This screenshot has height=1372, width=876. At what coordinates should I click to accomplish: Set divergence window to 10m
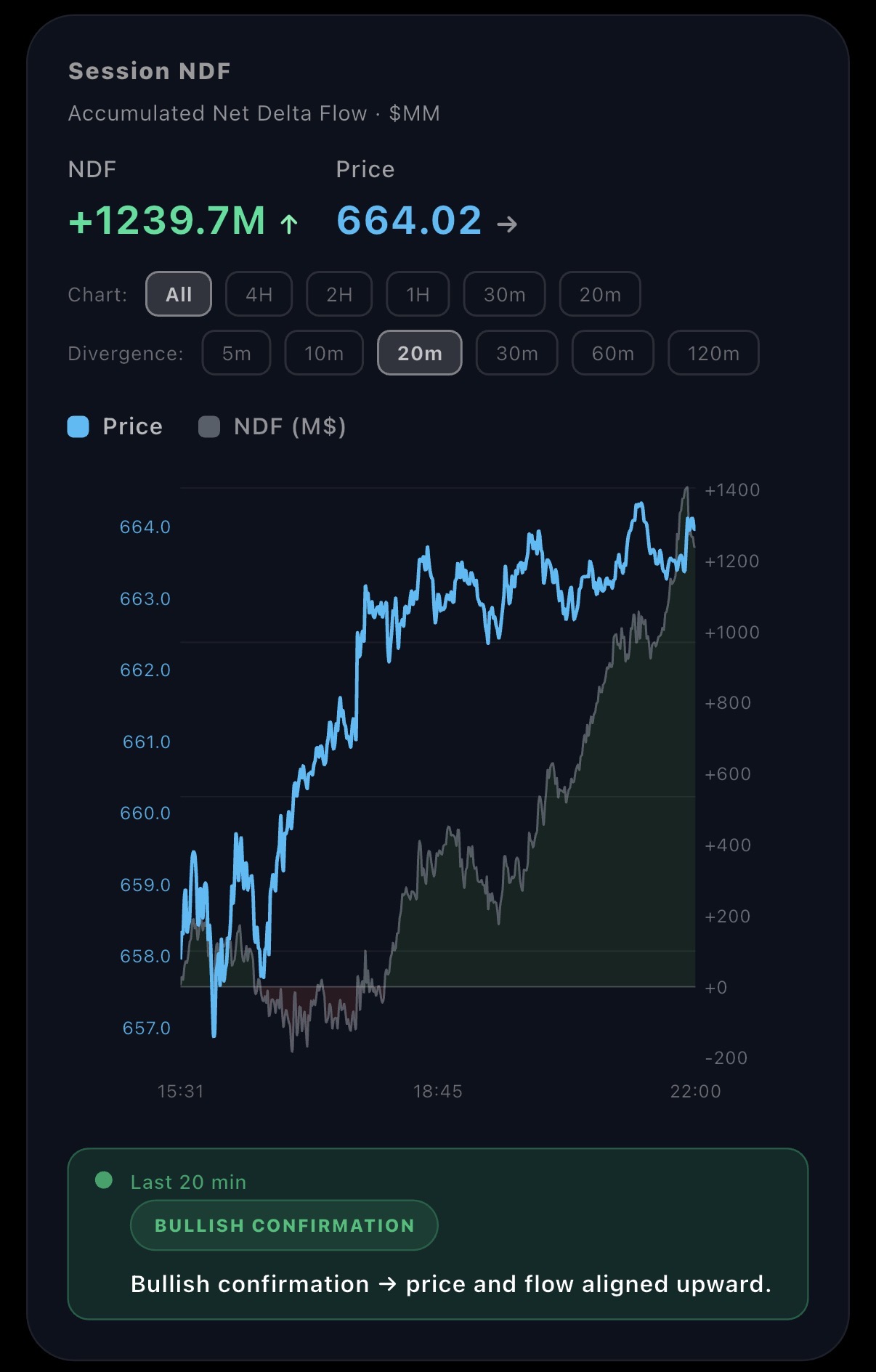coord(324,353)
